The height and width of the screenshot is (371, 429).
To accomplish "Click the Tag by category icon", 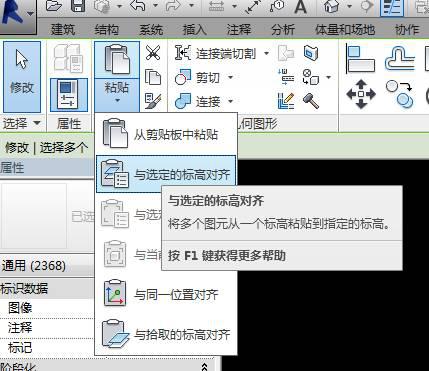I will click(x=277, y=6).
